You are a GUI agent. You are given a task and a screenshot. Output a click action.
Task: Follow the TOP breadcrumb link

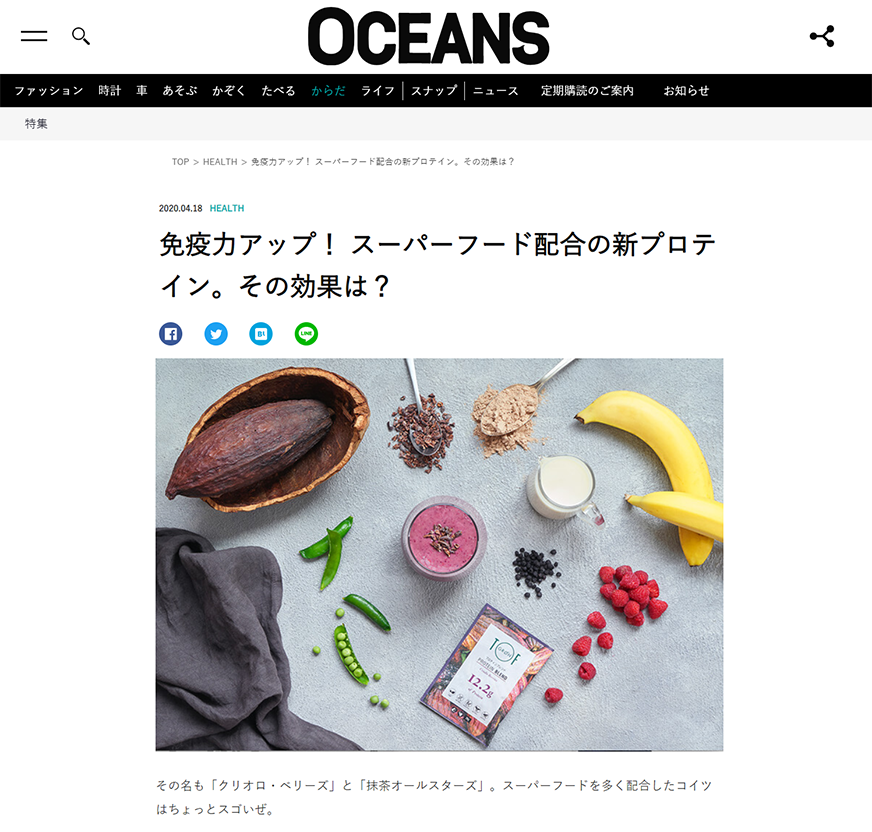pyautogui.click(x=180, y=162)
